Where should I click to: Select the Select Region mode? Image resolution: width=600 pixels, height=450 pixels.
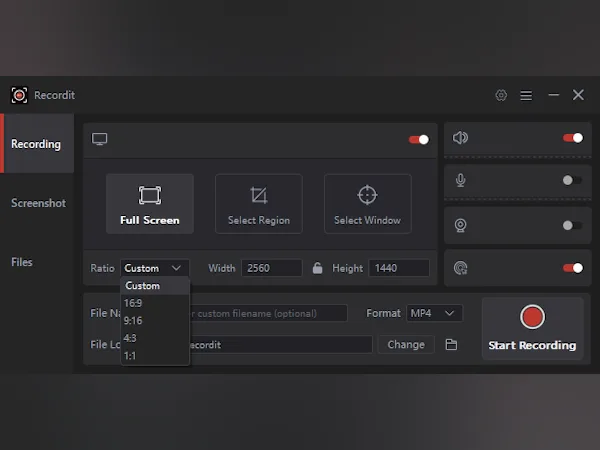(x=259, y=204)
